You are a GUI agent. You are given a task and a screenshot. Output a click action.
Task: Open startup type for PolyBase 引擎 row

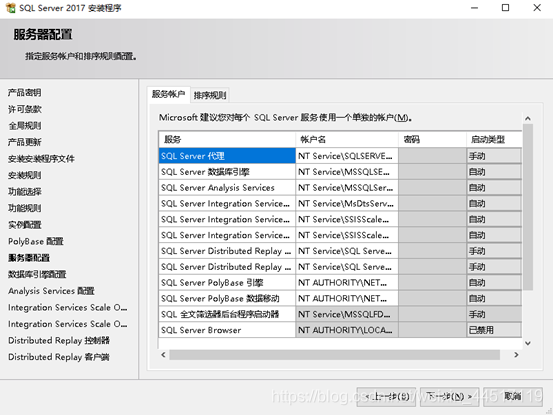tap(494, 282)
